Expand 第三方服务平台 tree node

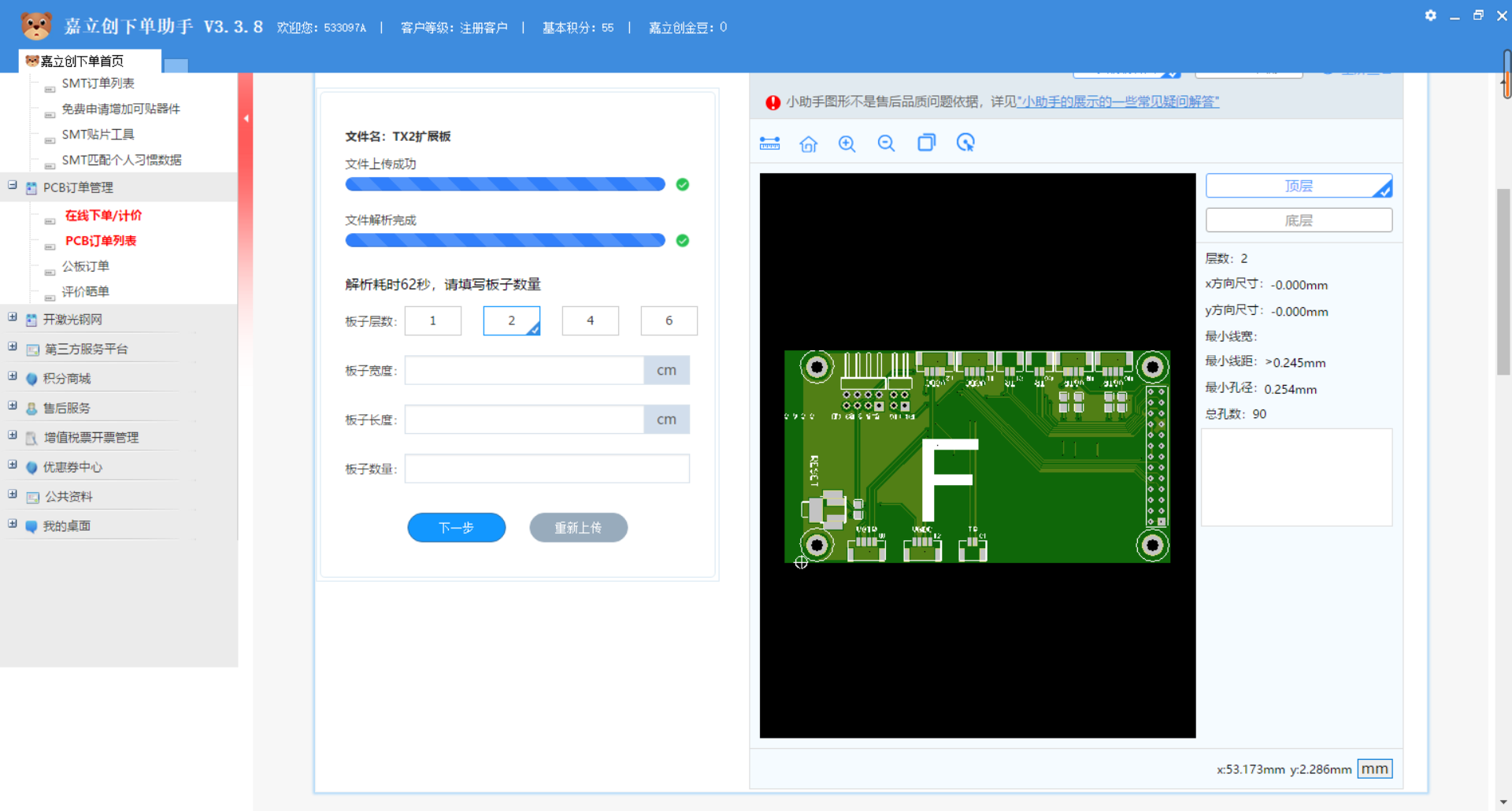coord(13,346)
